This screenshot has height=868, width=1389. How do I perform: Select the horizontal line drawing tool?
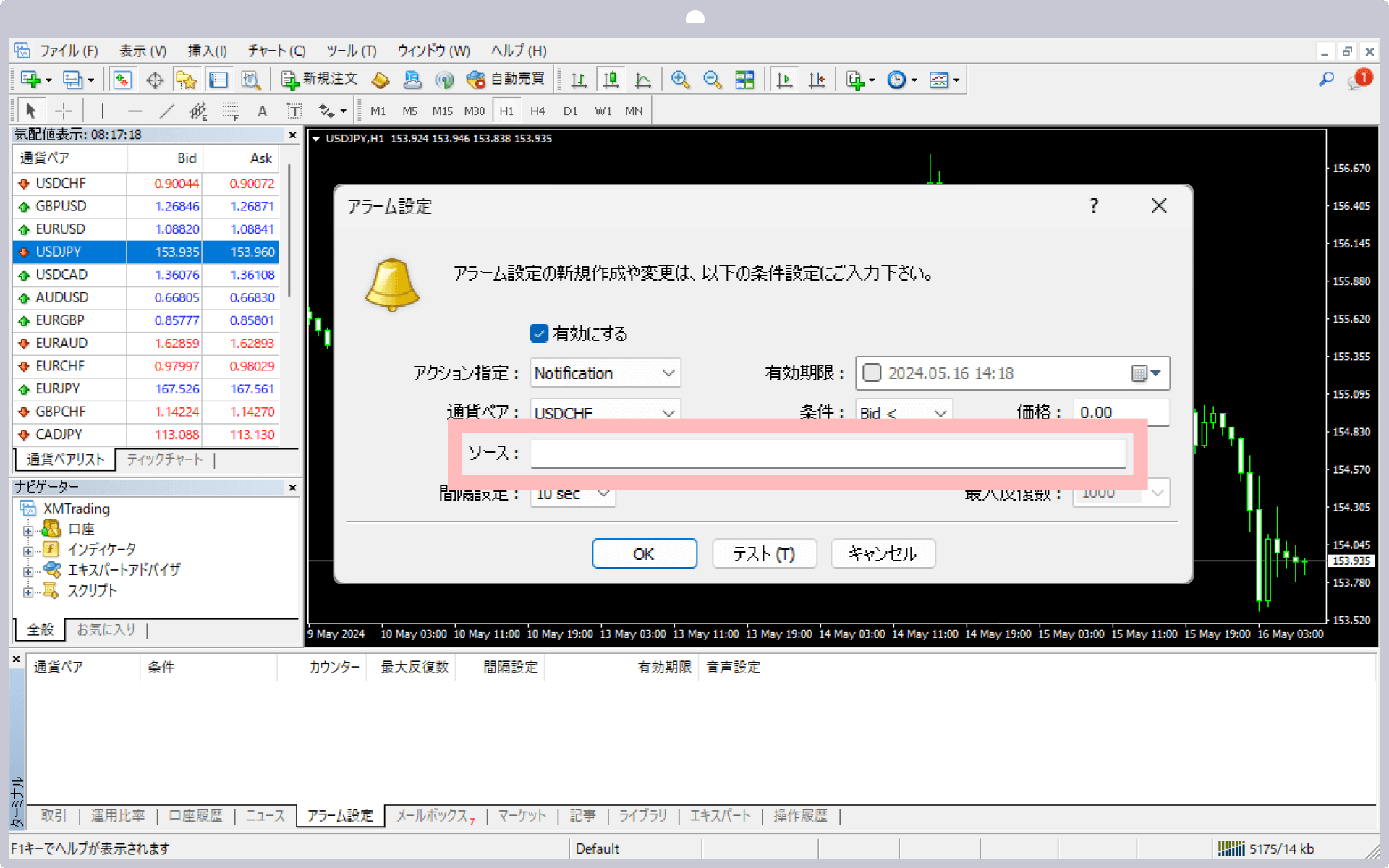click(135, 111)
